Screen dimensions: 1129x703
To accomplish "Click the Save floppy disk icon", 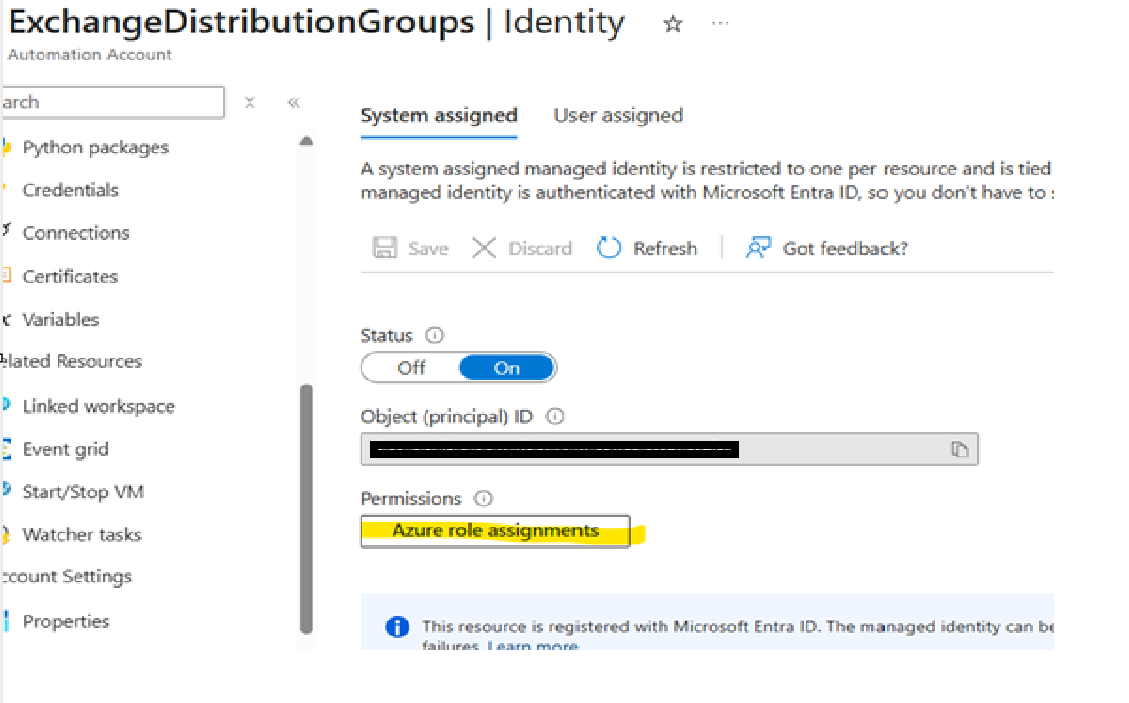I will coord(384,248).
